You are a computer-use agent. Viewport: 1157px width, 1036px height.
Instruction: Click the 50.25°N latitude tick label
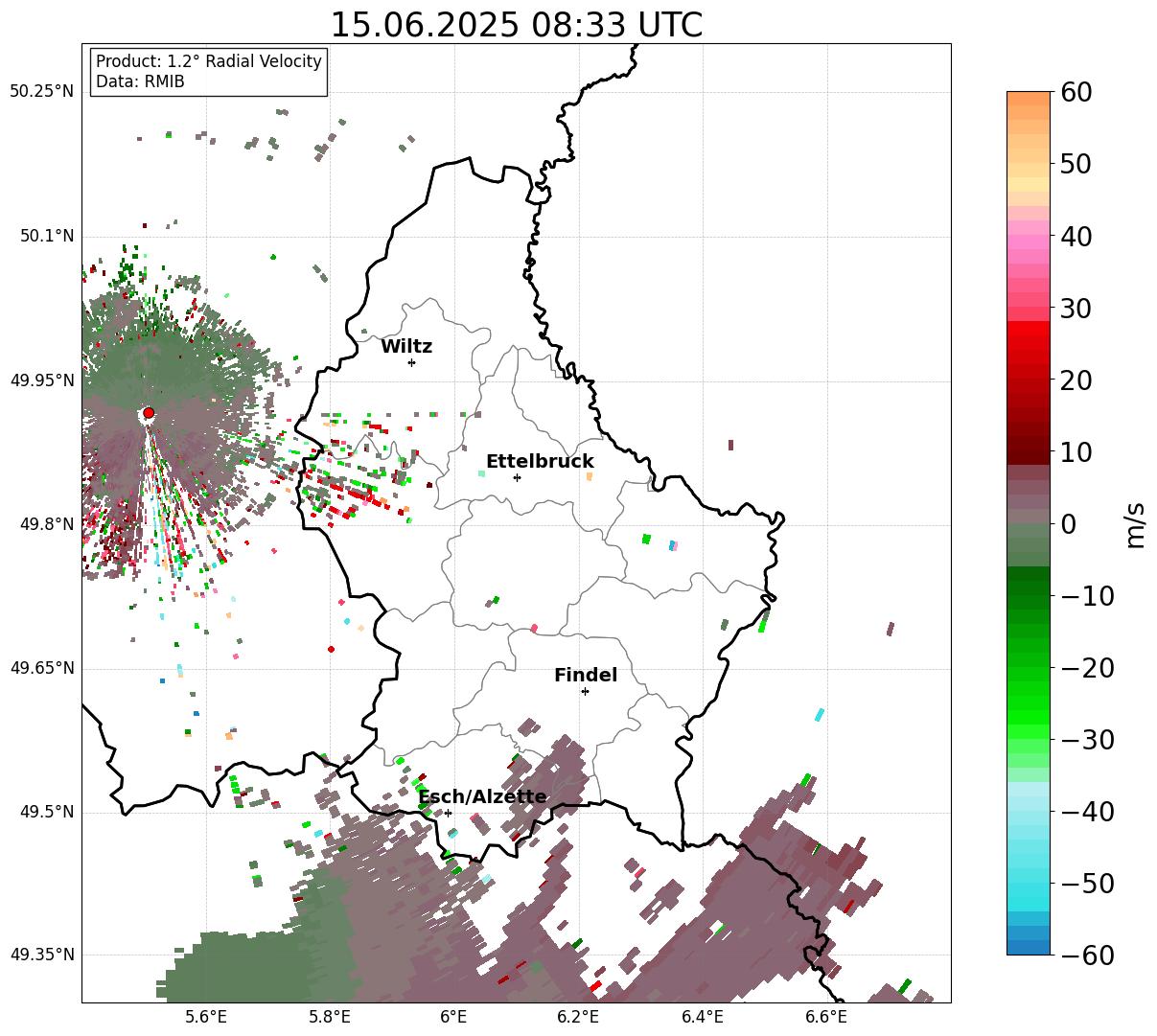[x=41, y=92]
